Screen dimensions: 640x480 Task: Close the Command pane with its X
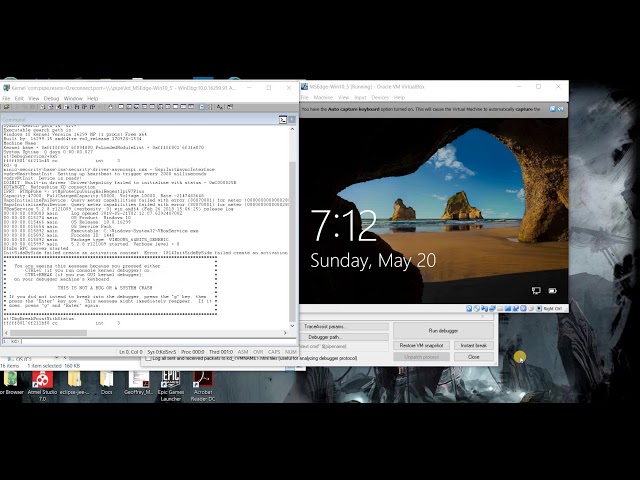292,120
